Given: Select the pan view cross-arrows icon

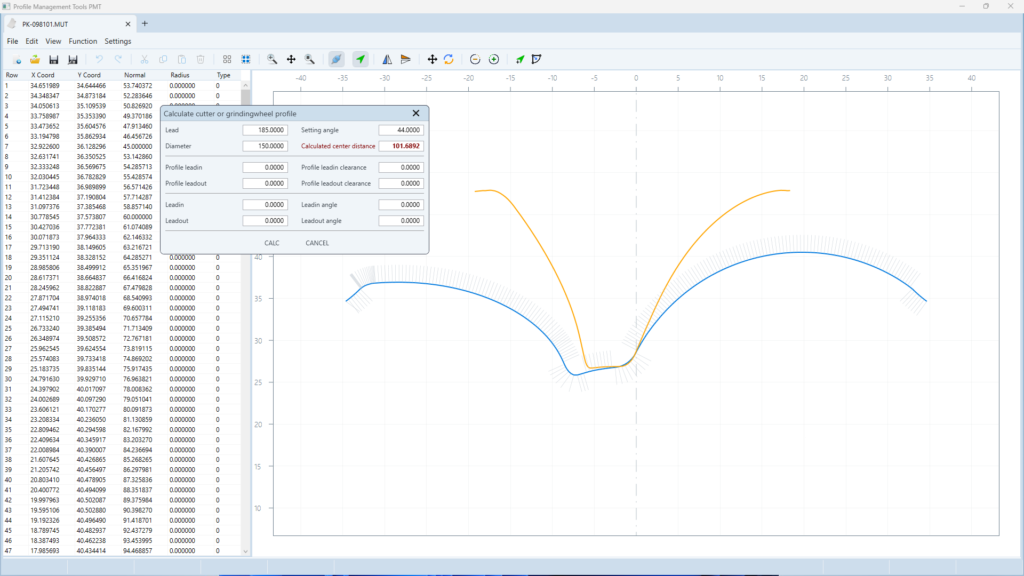Looking at the screenshot, I should (x=291, y=59).
